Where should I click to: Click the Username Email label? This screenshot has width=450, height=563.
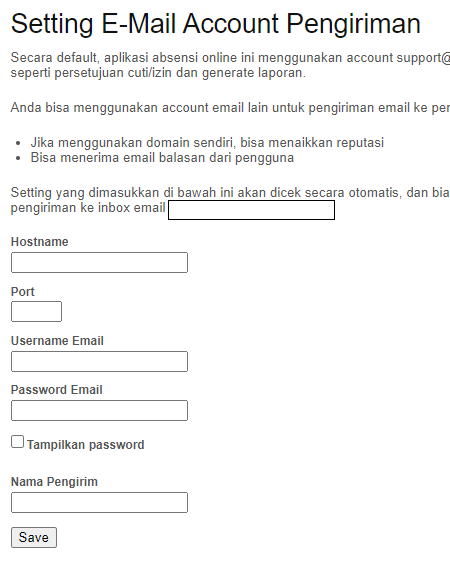pyautogui.click(x=57, y=341)
